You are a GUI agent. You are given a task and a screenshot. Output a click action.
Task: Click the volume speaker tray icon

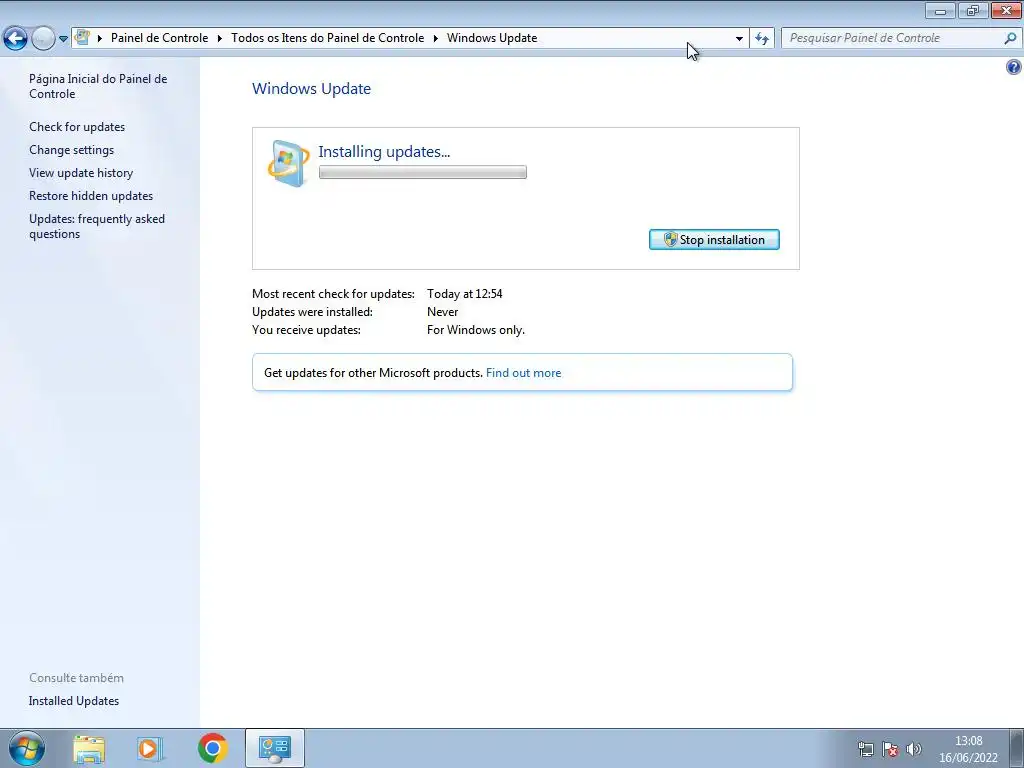(914, 749)
